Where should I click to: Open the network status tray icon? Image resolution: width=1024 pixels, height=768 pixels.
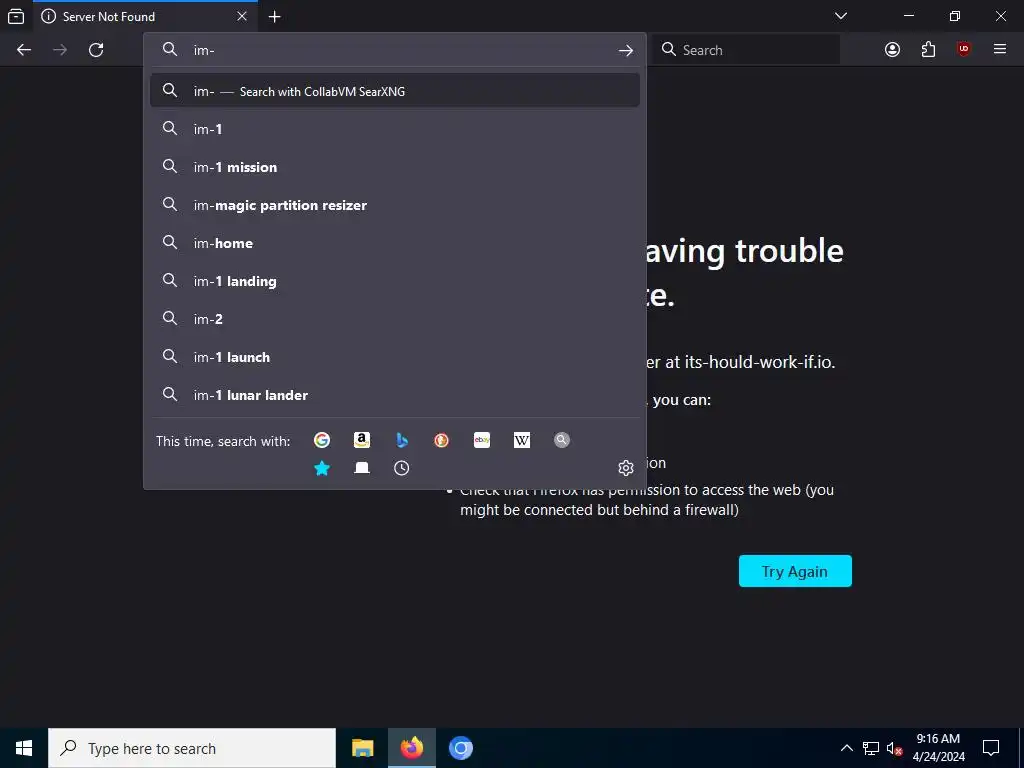pos(871,748)
